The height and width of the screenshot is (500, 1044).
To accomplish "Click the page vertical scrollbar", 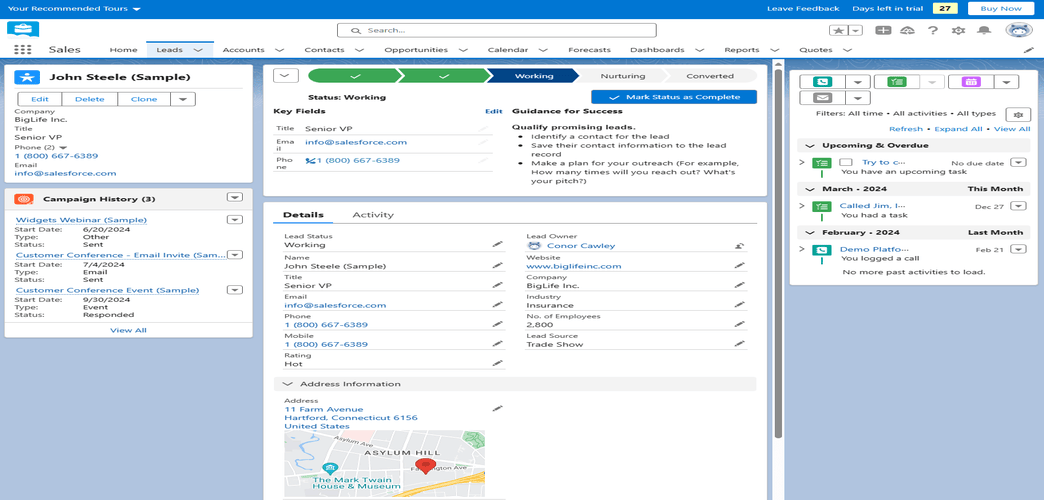I will coord(777,253).
